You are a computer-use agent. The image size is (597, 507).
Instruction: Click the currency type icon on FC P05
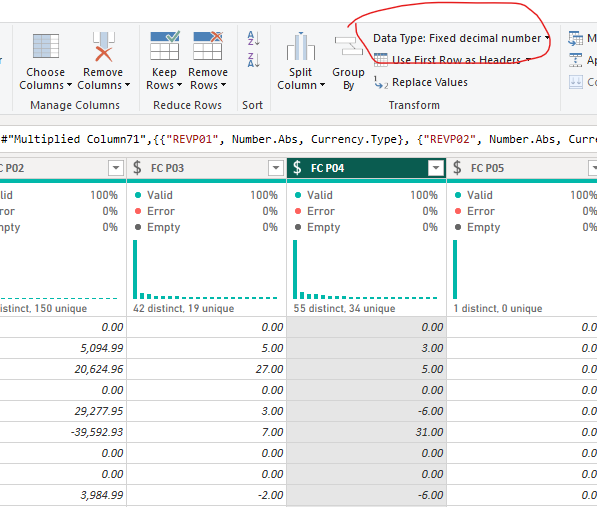click(457, 168)
